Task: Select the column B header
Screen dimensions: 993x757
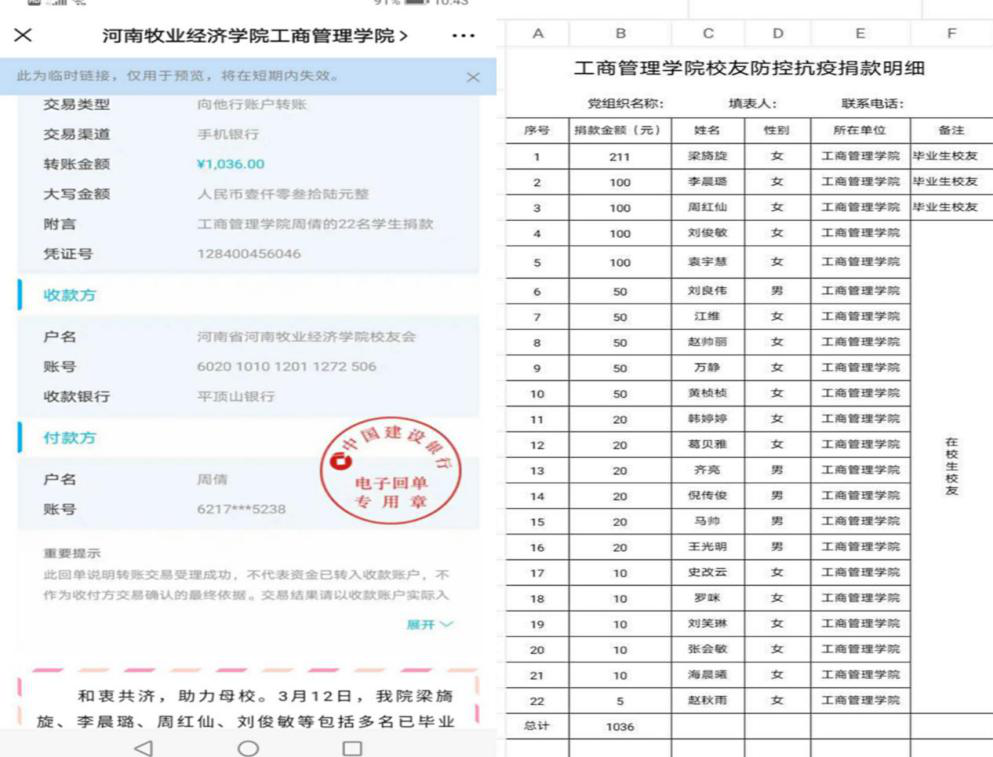Action: click(x=620, y=33)
